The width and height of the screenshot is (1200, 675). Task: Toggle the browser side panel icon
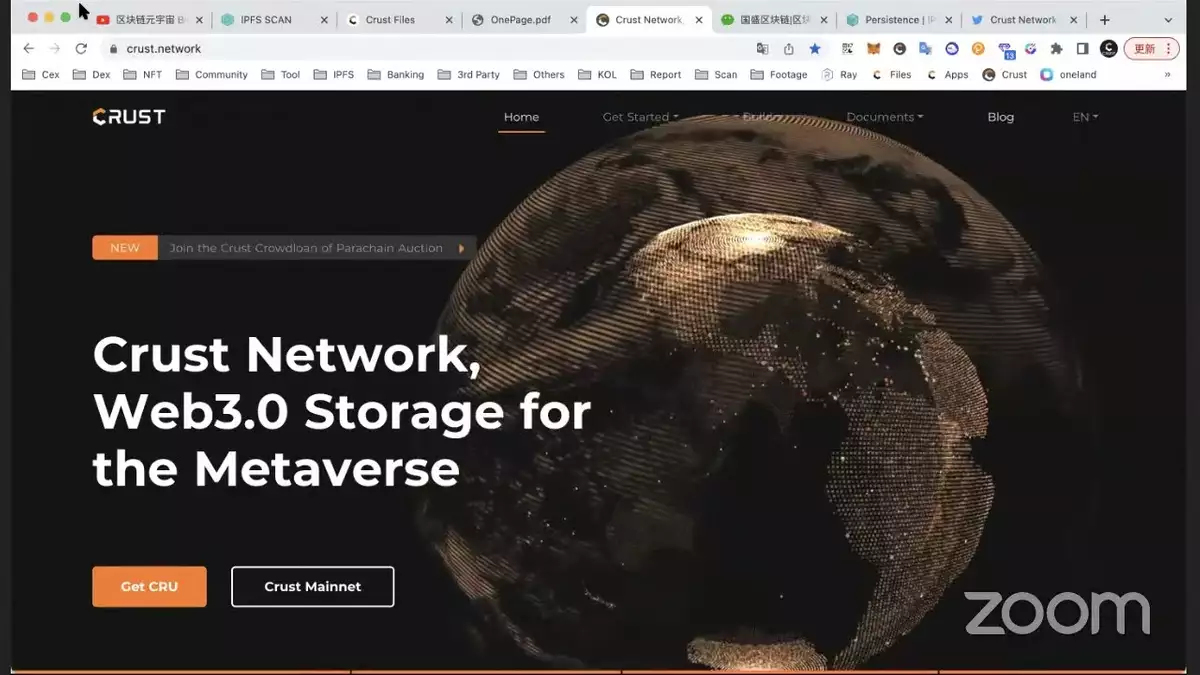pyautogui.click(x=1082, y=48)
